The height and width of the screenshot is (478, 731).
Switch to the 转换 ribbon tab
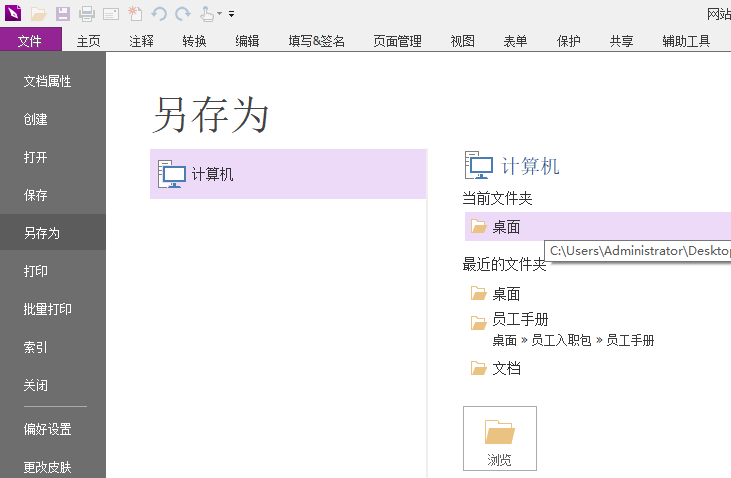coord(194,41)
